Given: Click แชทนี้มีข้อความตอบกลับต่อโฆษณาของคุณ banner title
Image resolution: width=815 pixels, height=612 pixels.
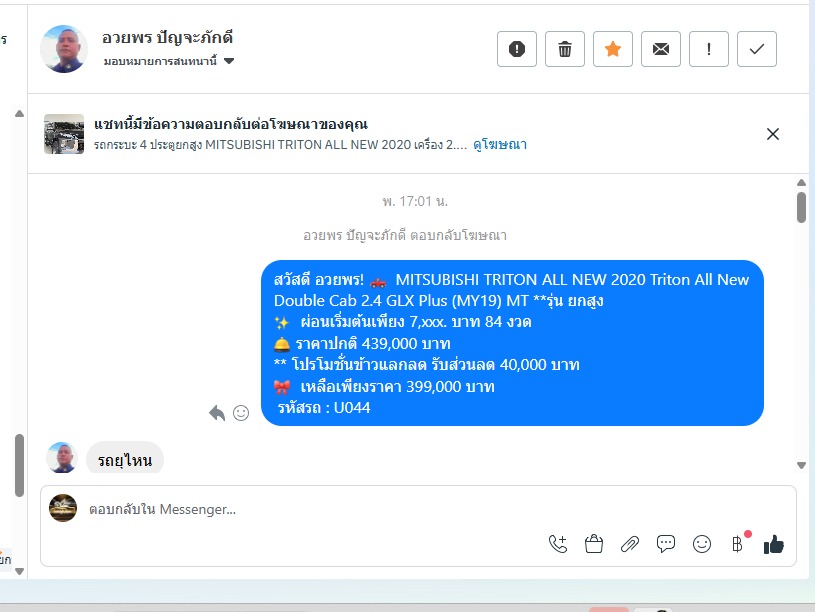Looking at the screenshot, I should 231,124.
